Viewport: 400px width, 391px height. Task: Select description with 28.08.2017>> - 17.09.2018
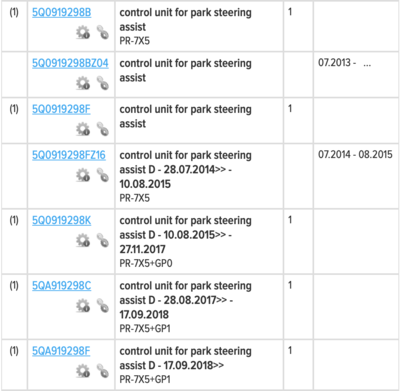click(186, 300)
